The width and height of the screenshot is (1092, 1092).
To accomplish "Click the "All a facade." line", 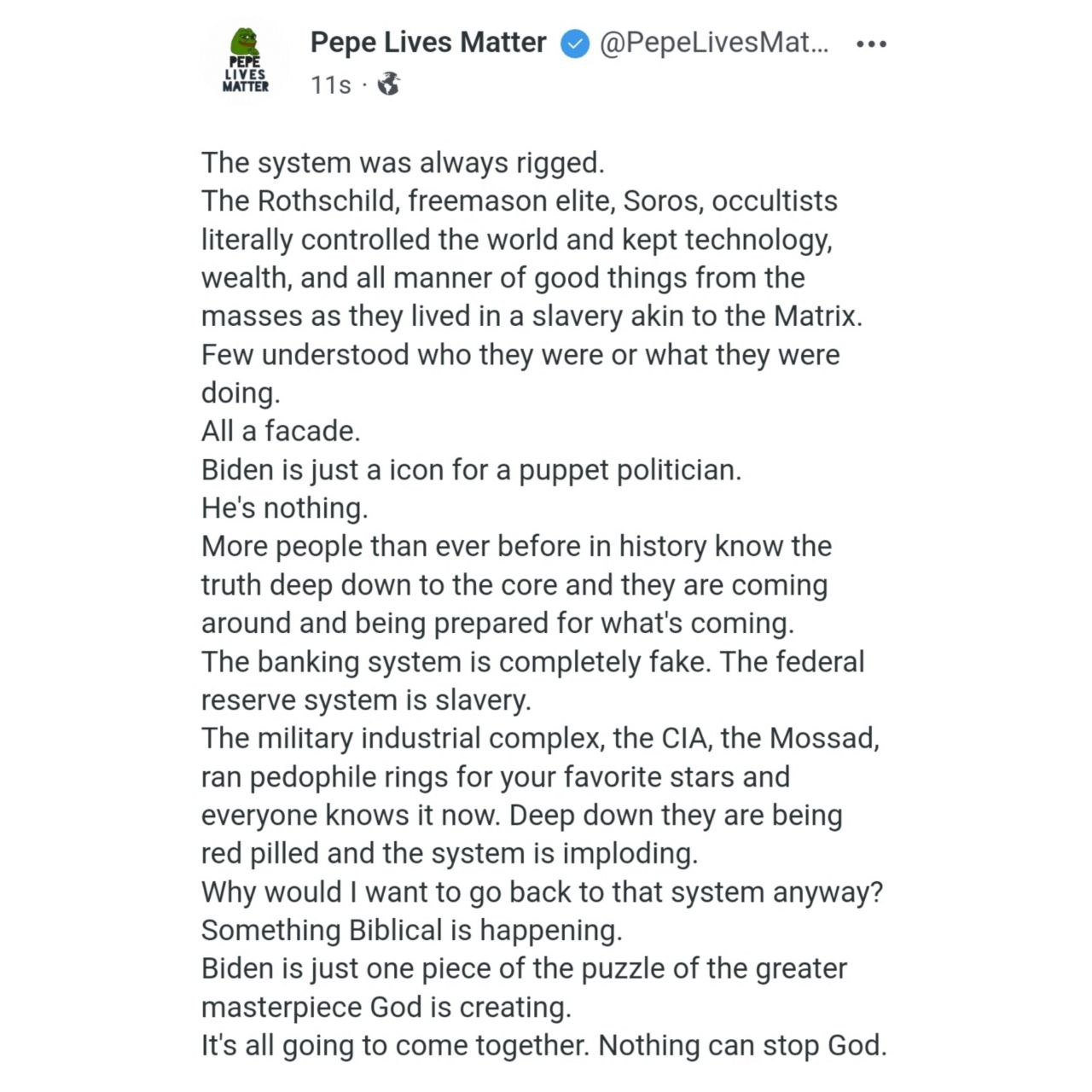I will 281,431.
